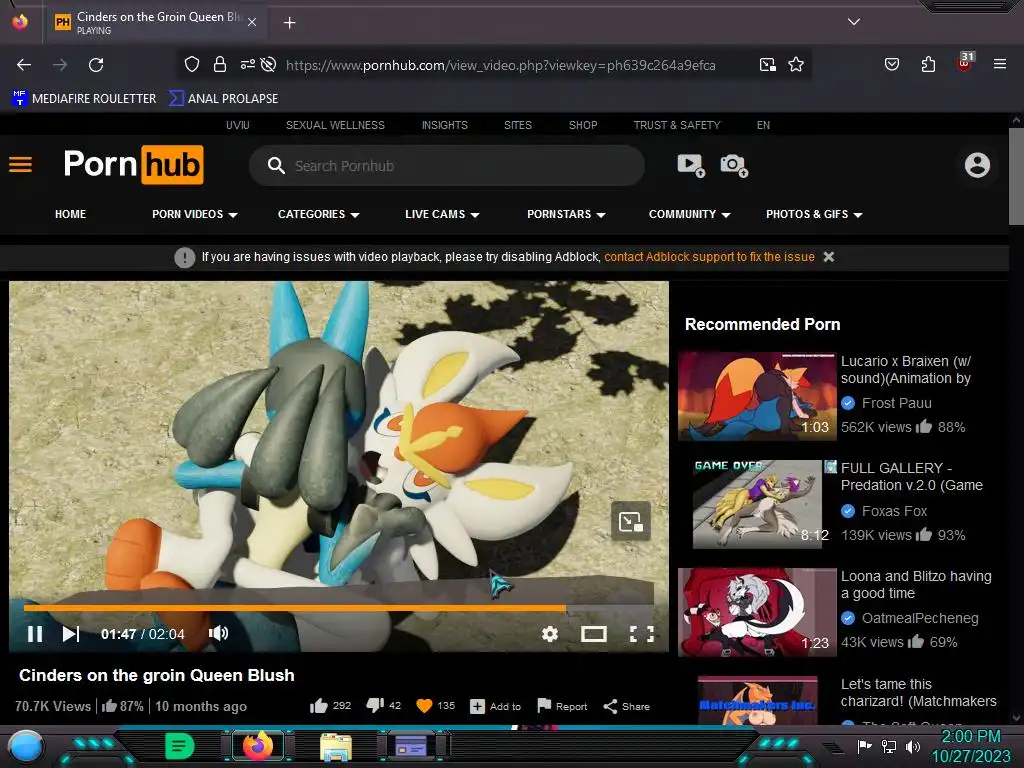Open MEDIAFIRE ROULETTER bookmark
This screenshot has width=1024, height=768.
click(x=84, y=99)
